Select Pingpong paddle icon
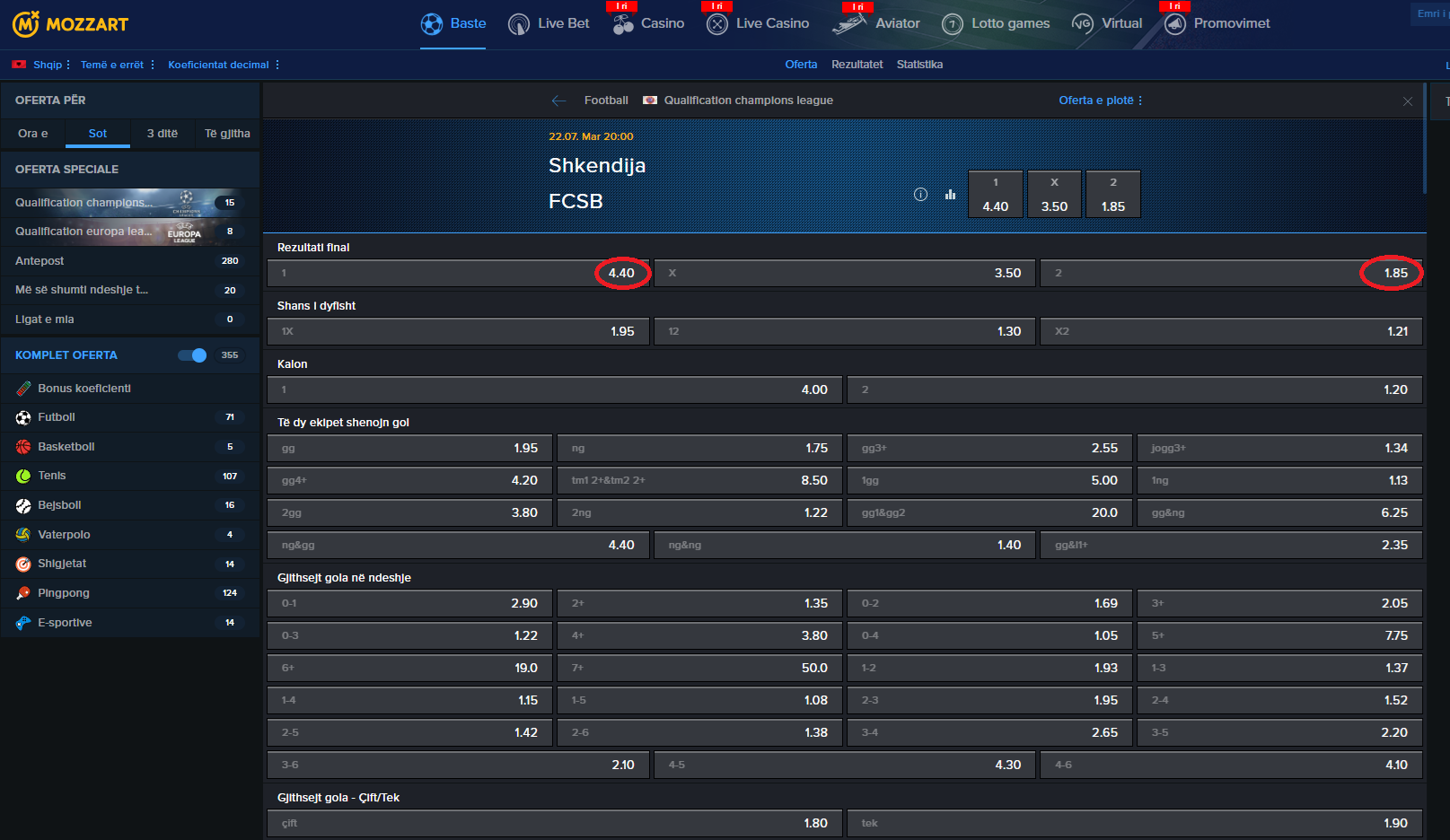This screenshot has height=840, width=1450. pos(23,593)
